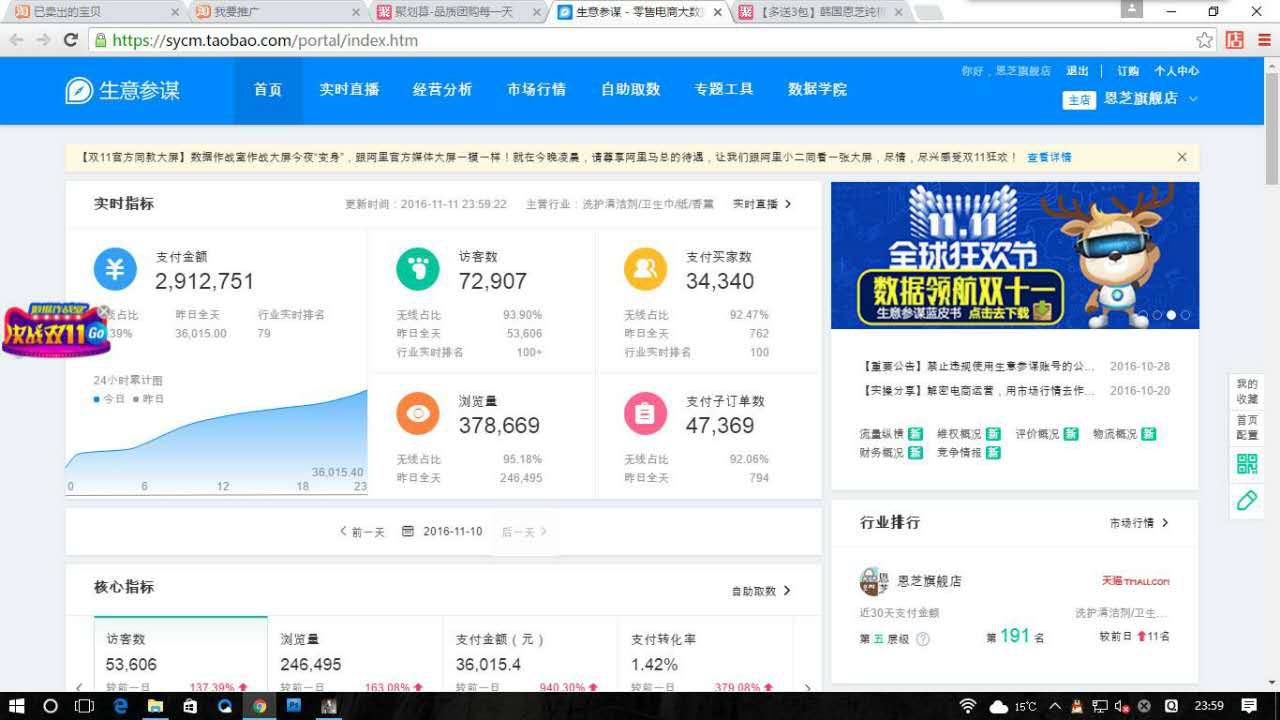
Task: Click the orange 支付买家数 icon
Action: 645,269
